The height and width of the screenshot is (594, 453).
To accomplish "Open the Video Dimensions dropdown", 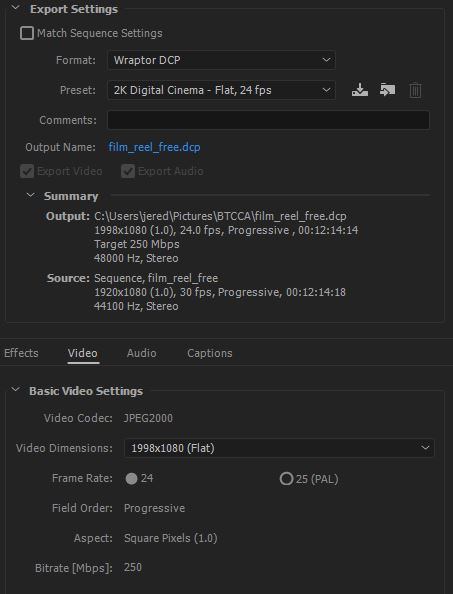I will pyautogui.click(x=279, y=448).
